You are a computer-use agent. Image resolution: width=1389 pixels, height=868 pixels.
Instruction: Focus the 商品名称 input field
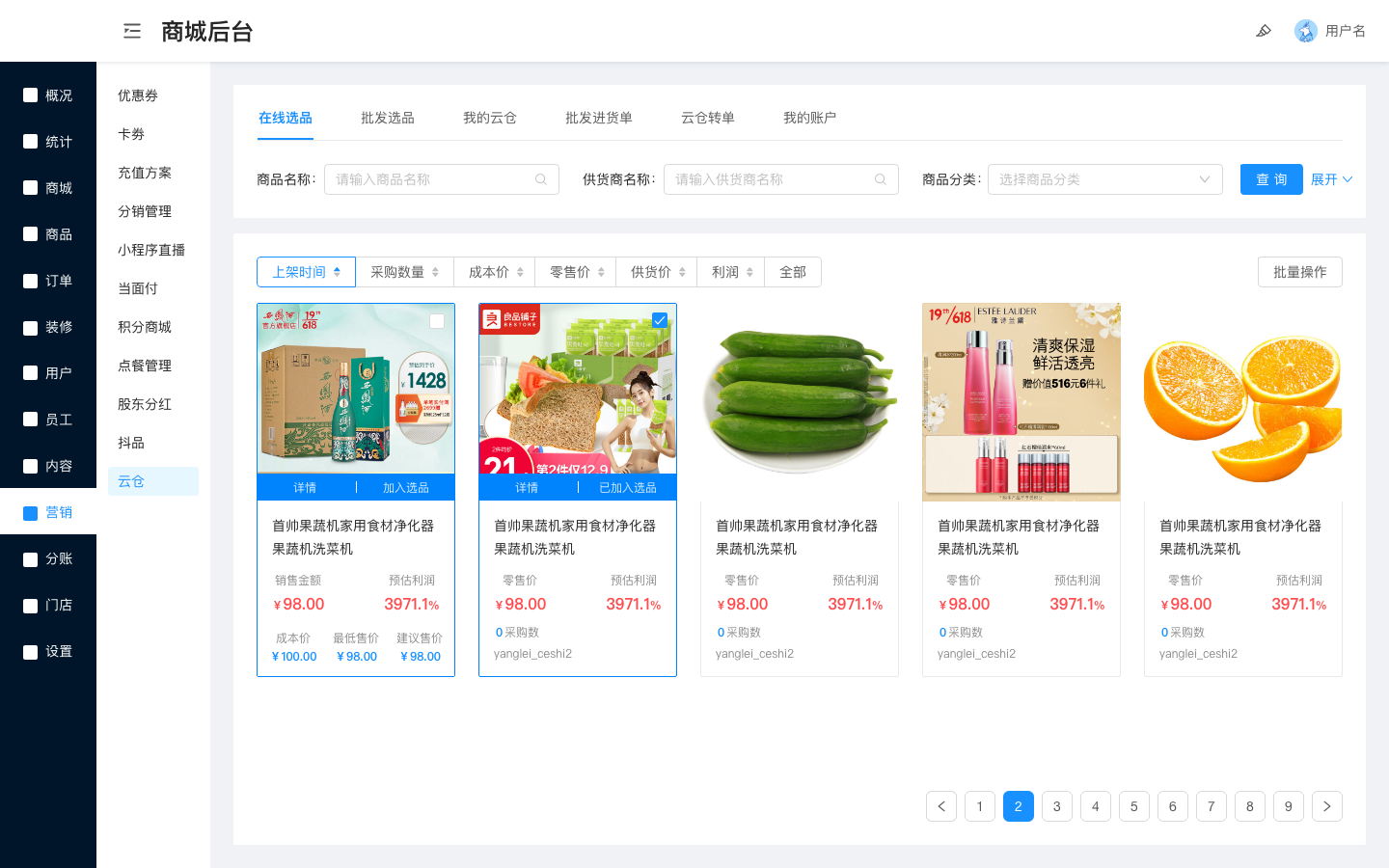442,179
